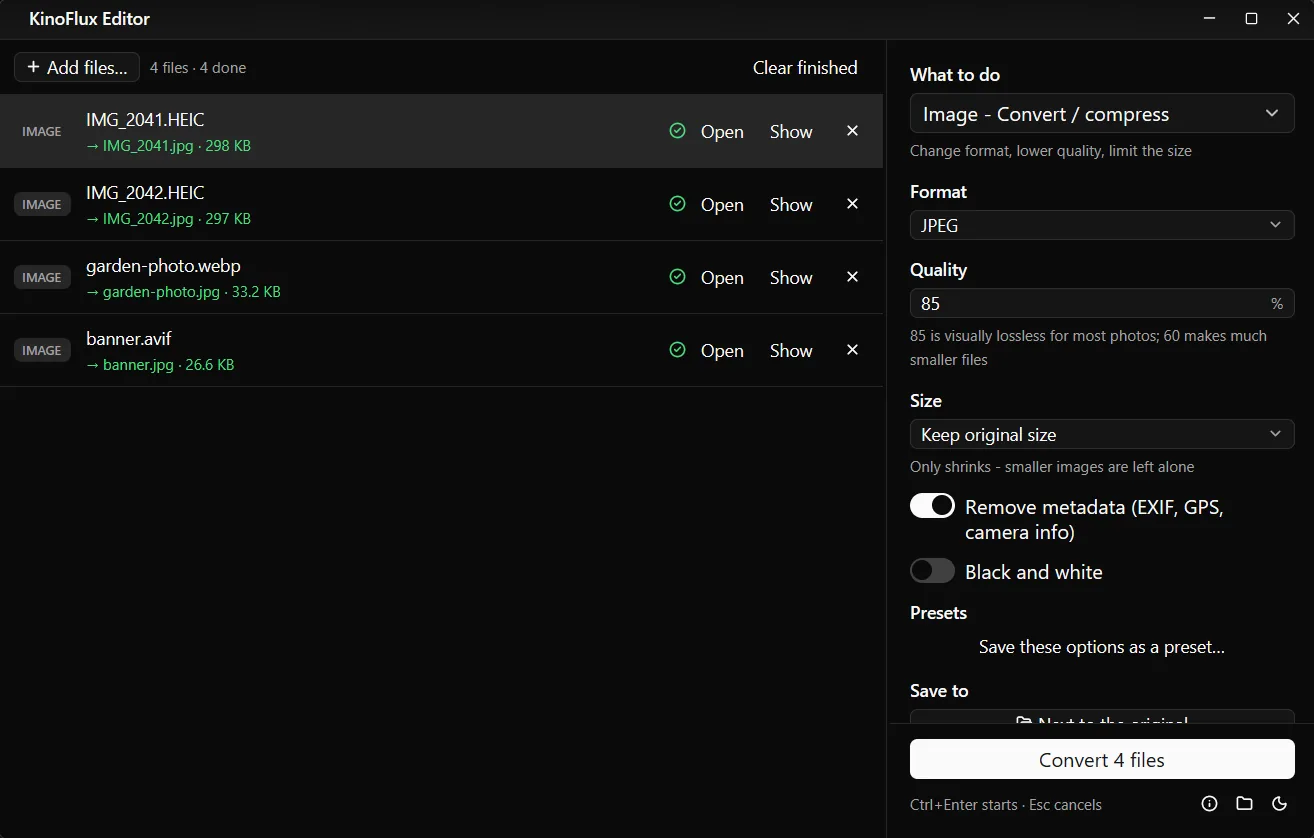Turn off Remove metadata switch
The height and width of the screenshot is (838, 1314).
click(932, 506)
